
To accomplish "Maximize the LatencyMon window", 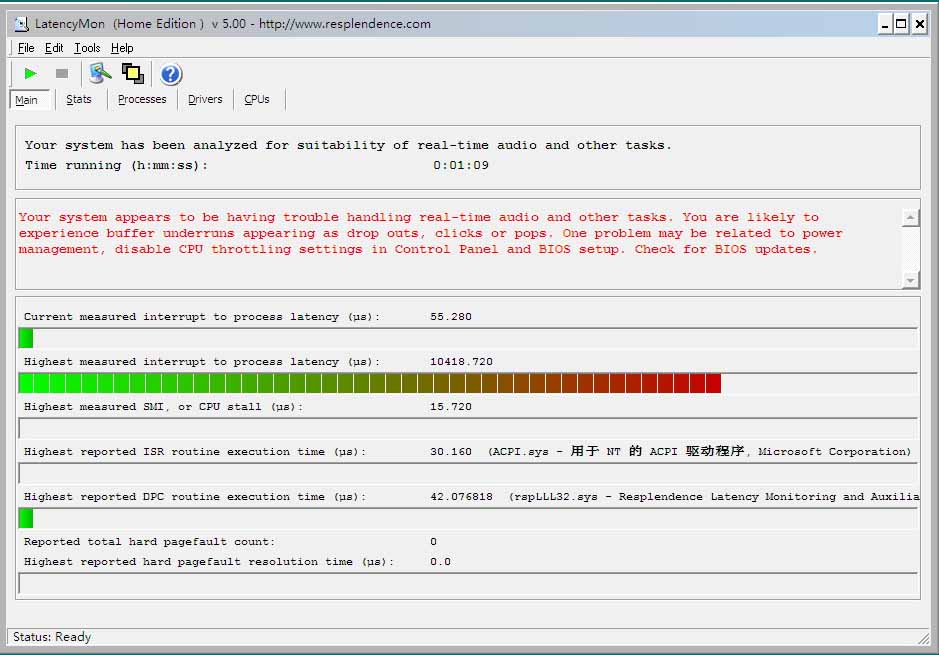I will pos(901,25).
